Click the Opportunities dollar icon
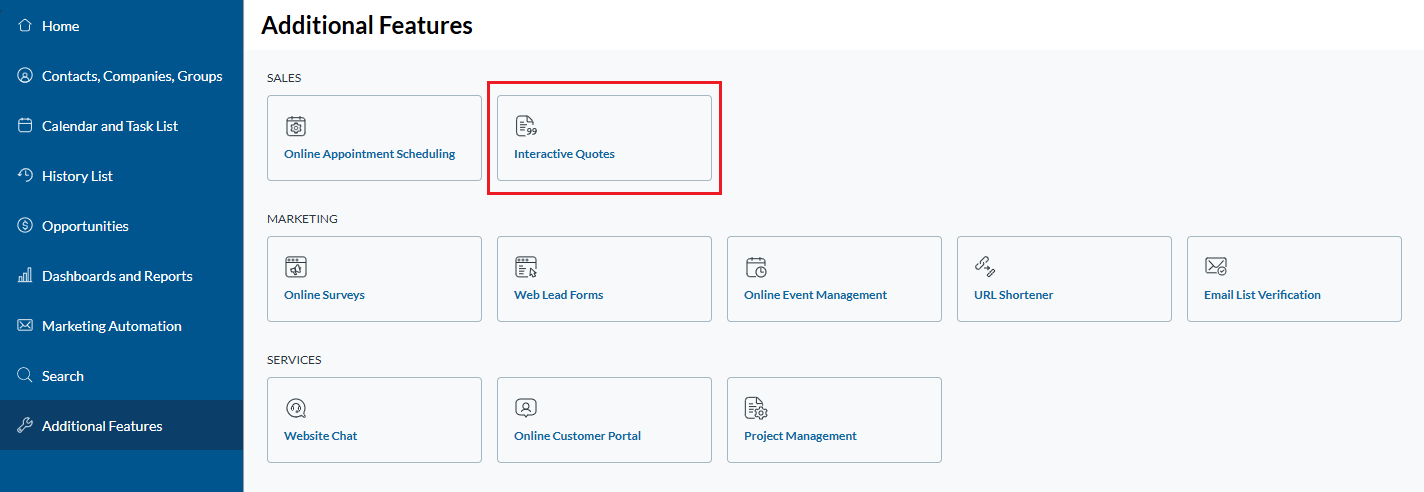 25,226
